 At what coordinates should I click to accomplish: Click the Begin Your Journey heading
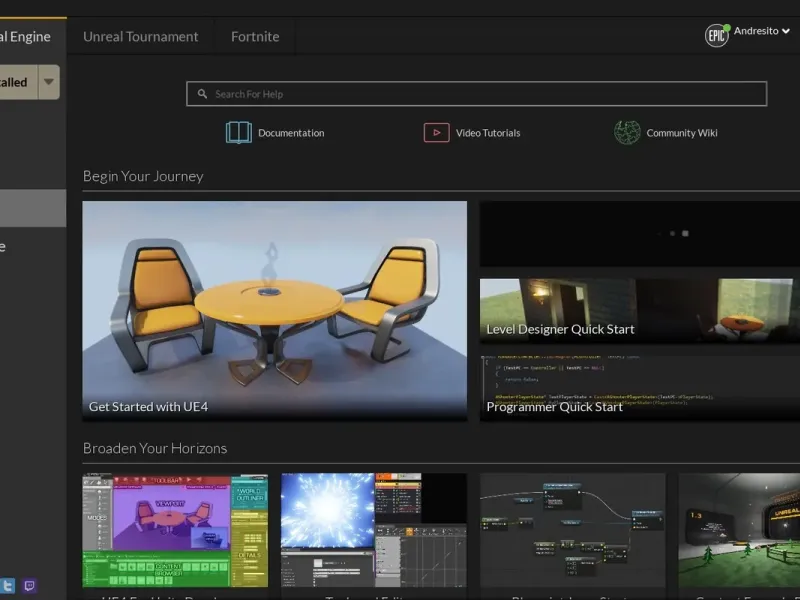pyautogui.click(x=143, y=176)
